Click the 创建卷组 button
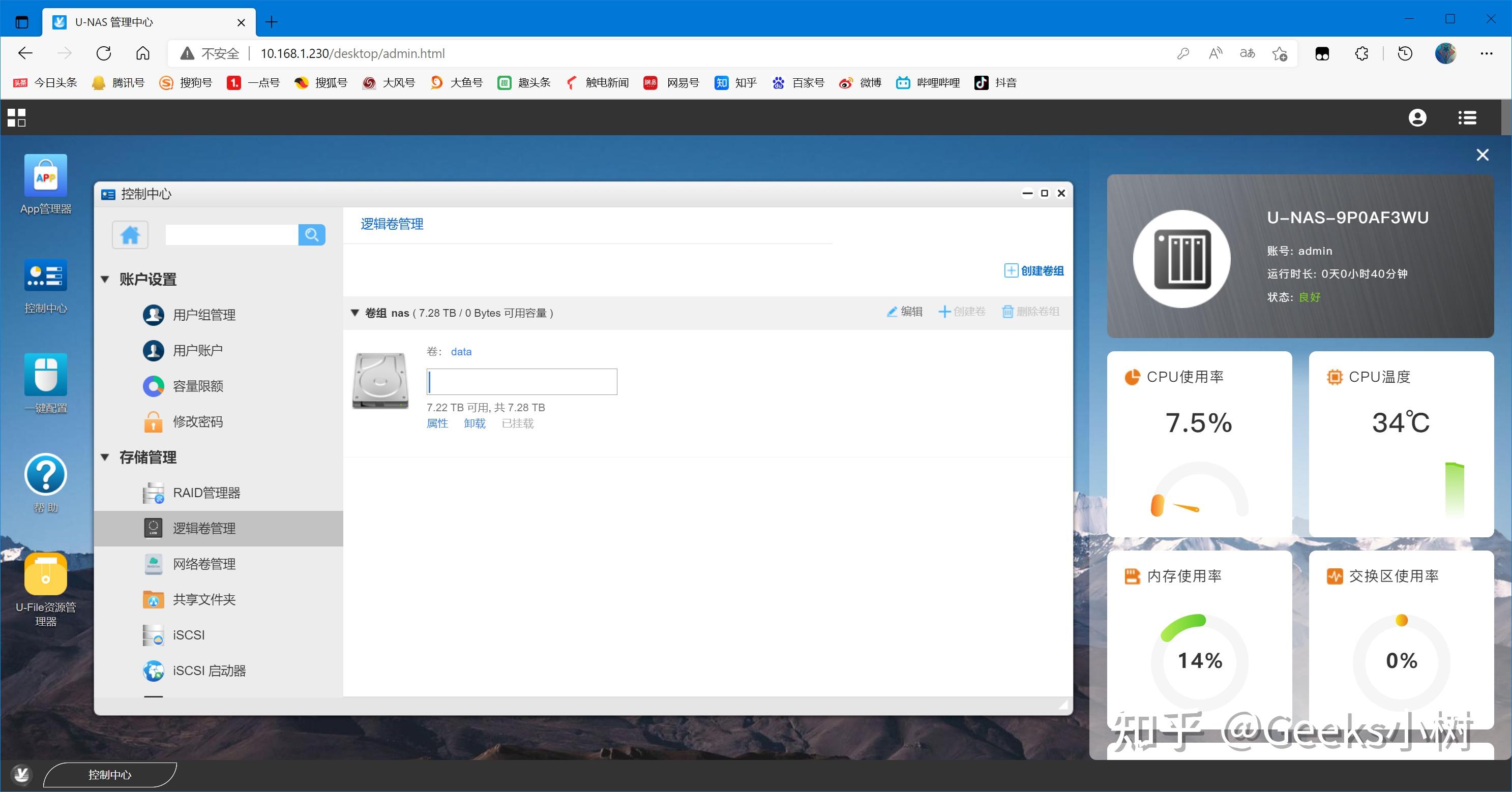The width and height of the screenshot is (1512, 792). (1033, 270)
